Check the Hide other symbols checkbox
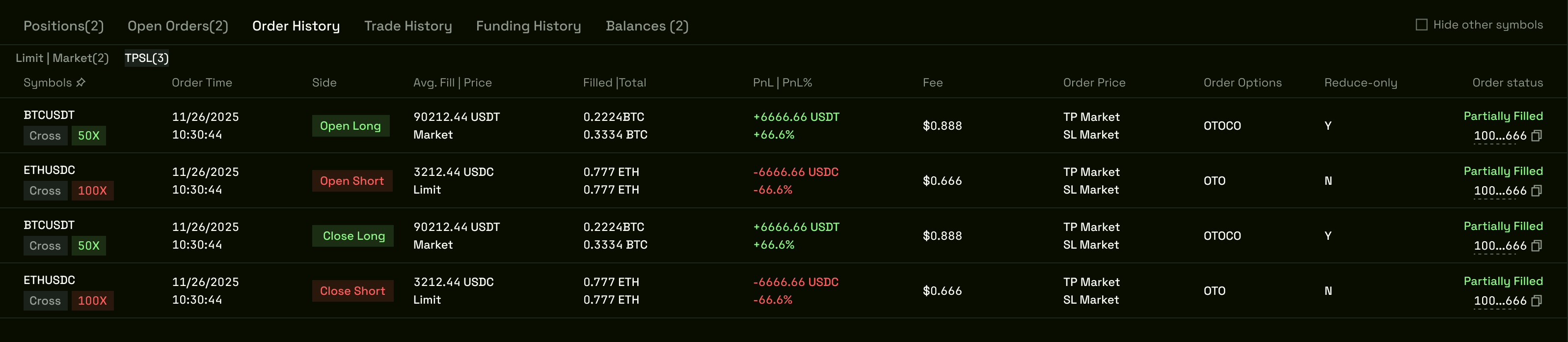1568x342 pixels. click(x=1421, y=25)
